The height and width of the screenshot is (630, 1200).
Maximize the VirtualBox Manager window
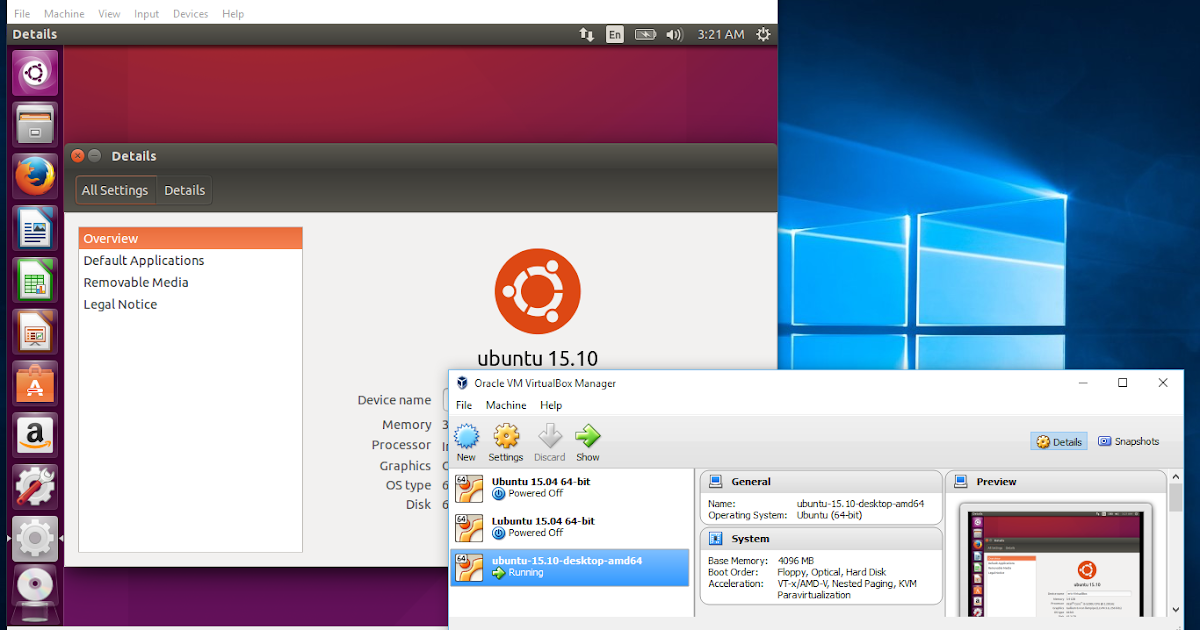pyautogui.click(x=1123, y=383)
